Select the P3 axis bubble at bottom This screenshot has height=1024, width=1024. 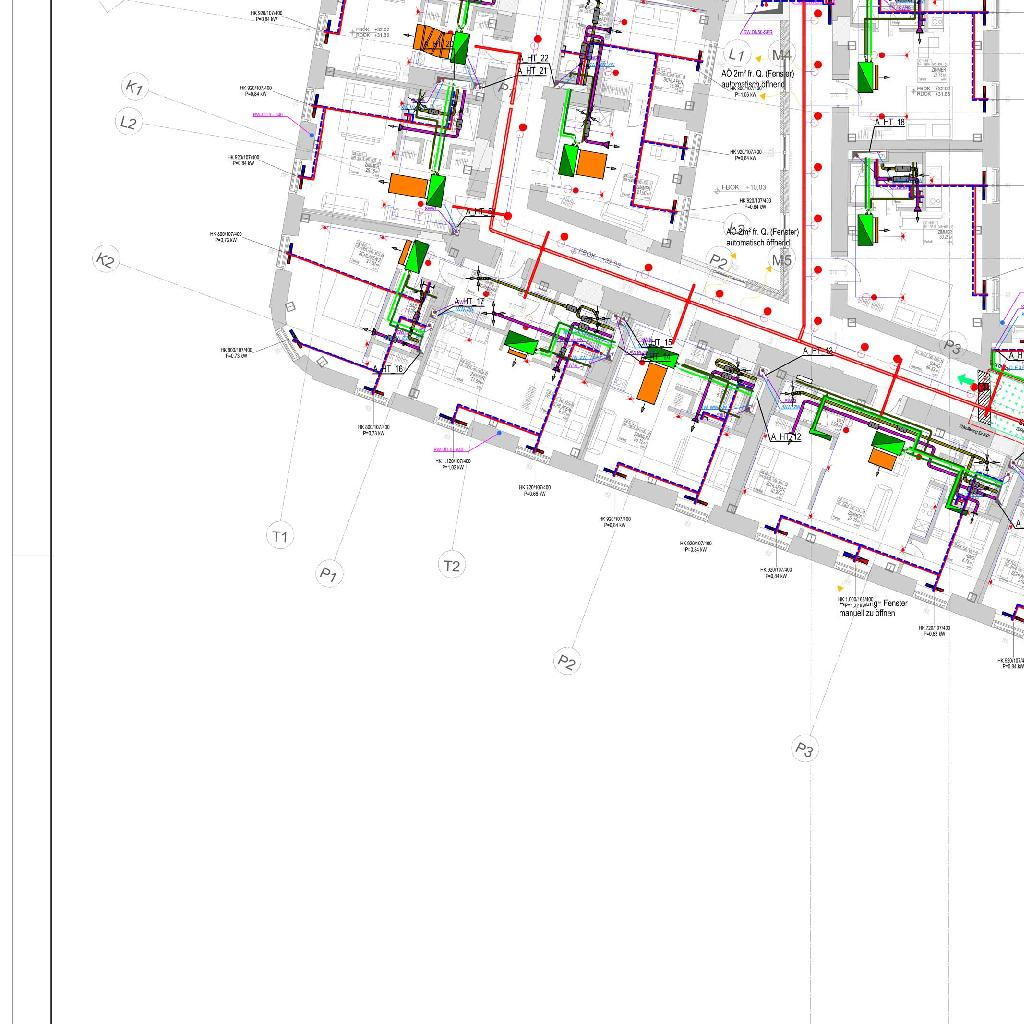click(x=805, y=749)
